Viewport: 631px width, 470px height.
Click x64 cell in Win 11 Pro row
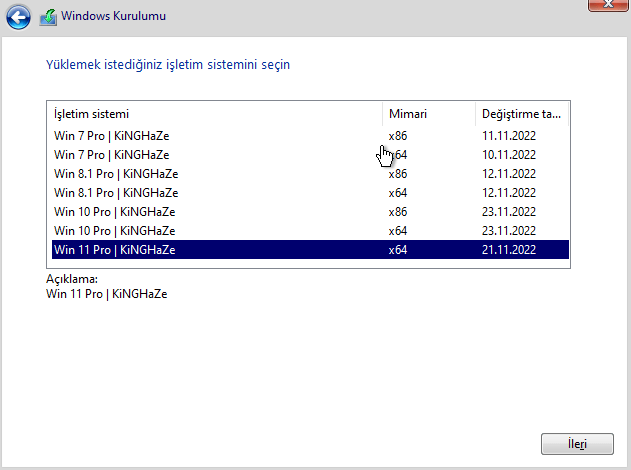pos(398,249)
